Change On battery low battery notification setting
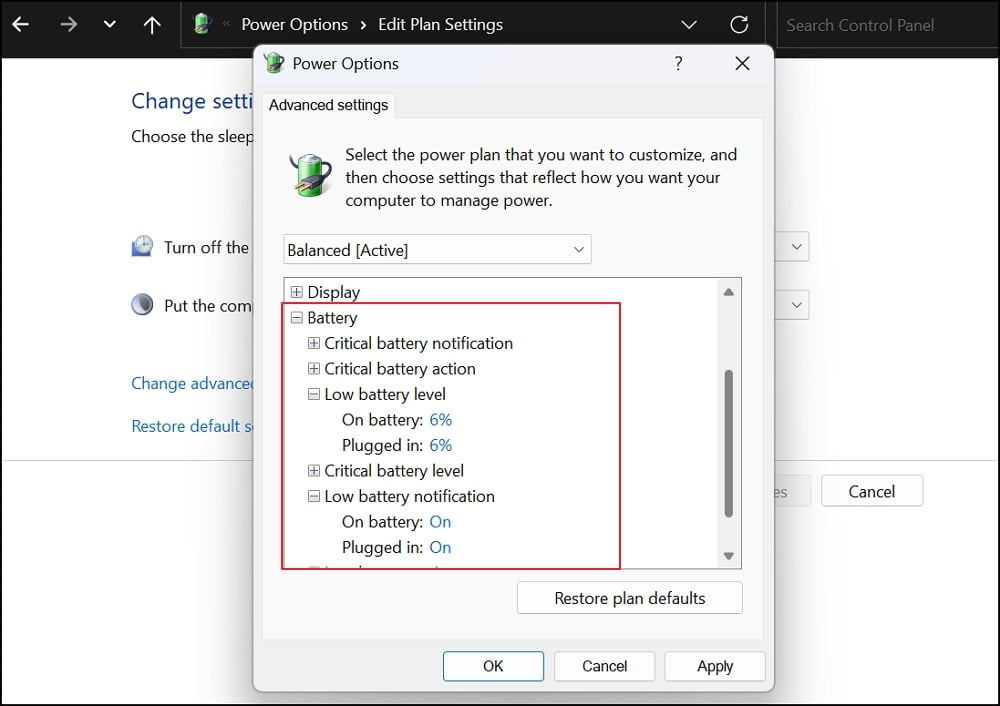The image size is (1000, 706). click(440, 521)
